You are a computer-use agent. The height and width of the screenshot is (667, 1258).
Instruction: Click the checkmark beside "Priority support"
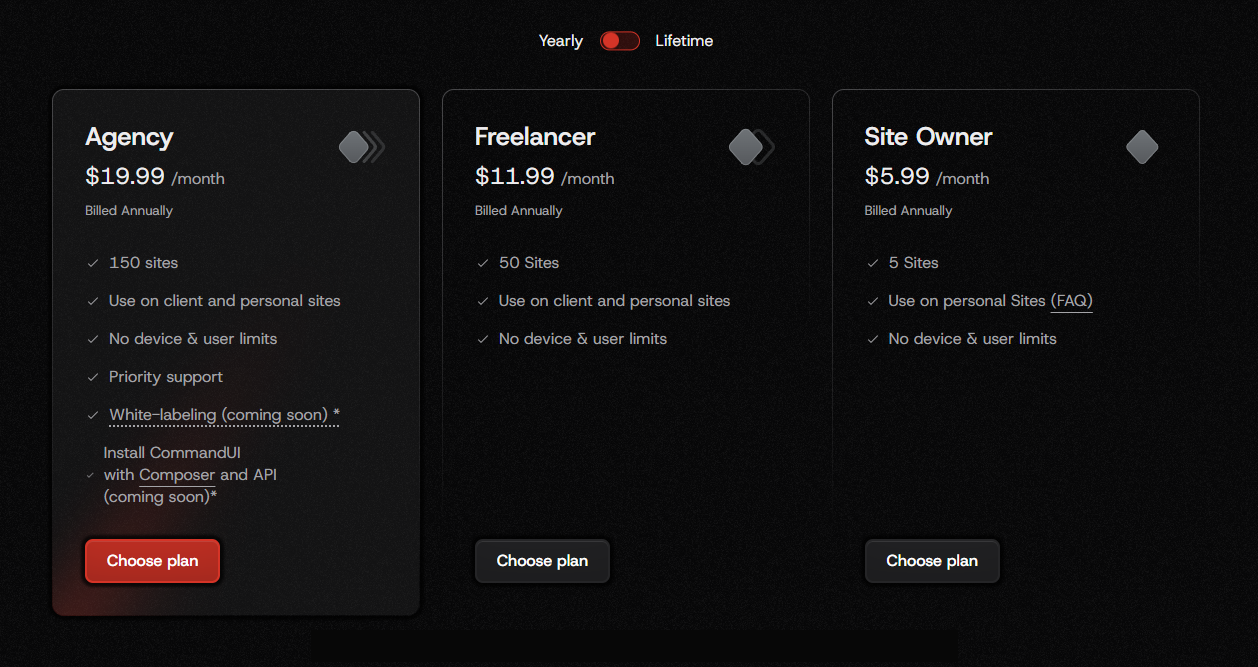coord(93,377)
